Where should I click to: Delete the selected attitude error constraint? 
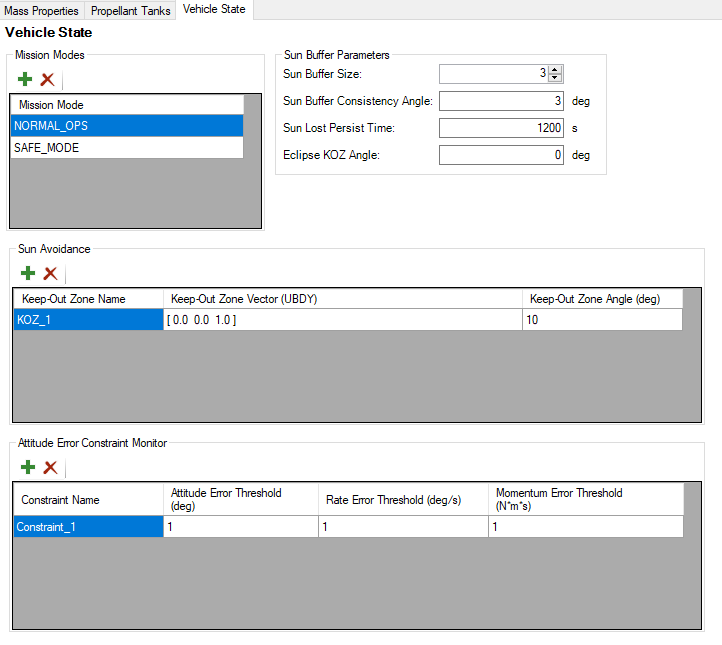click(x=50, y=467)
